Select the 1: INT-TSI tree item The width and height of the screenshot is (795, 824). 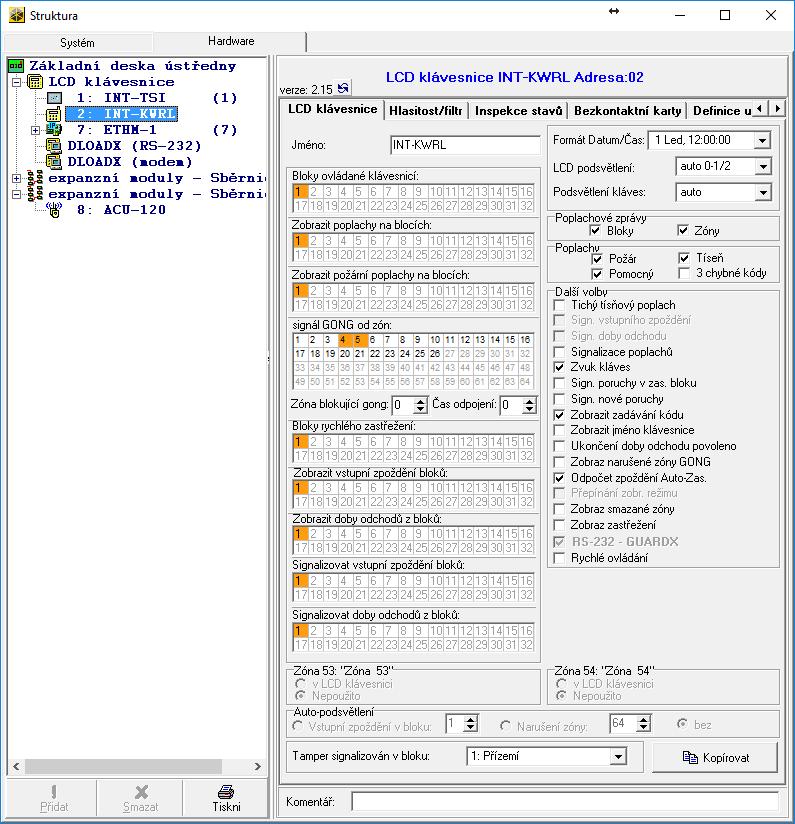(x=121, y=98)
